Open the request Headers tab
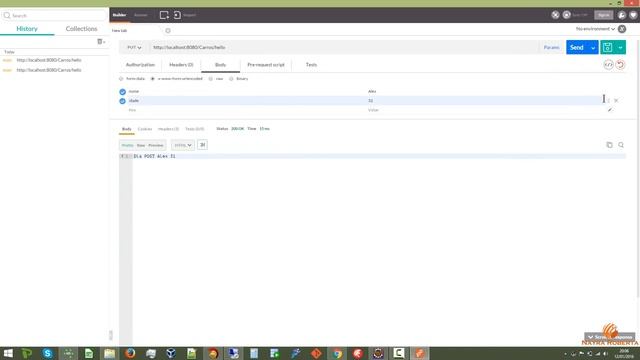The width and height of the screenshot is (640, 360). click(x=181, y=65)
